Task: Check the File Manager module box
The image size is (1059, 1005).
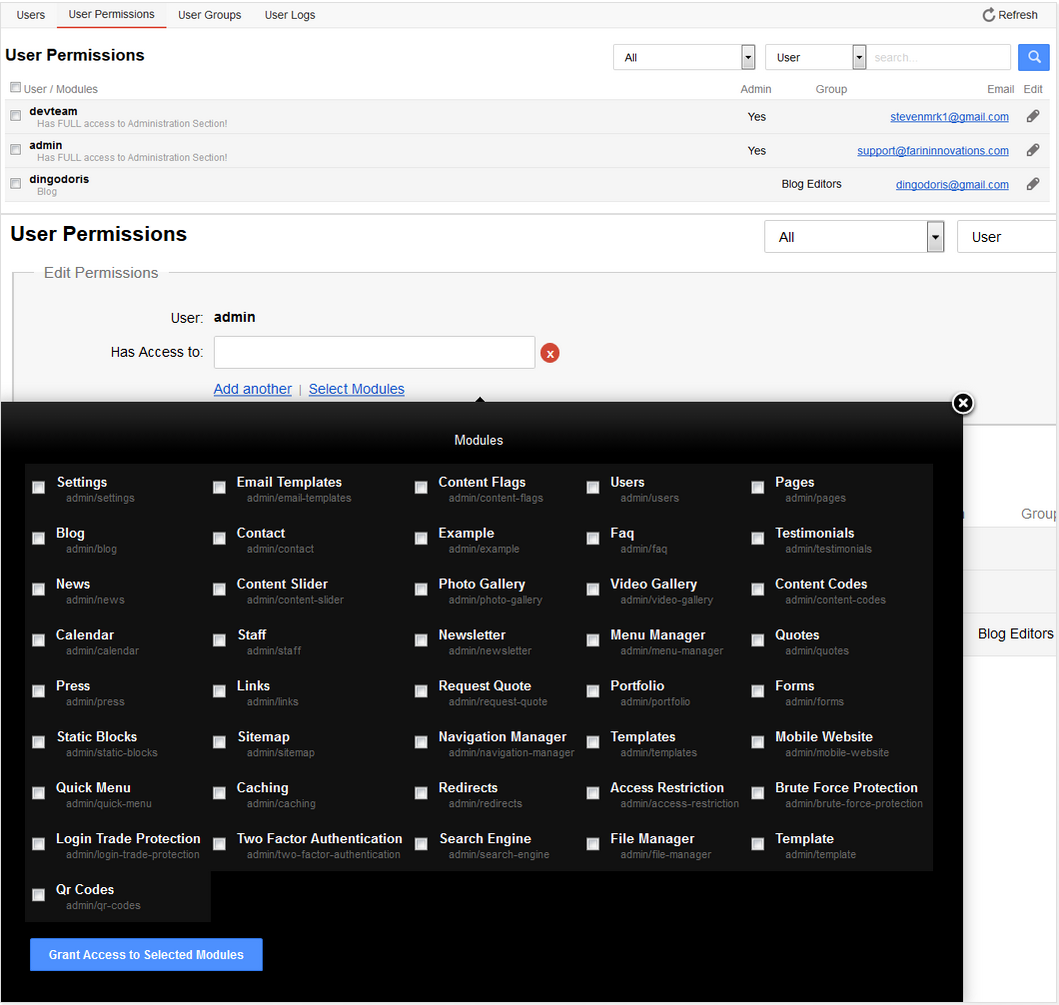Action: 593,844
